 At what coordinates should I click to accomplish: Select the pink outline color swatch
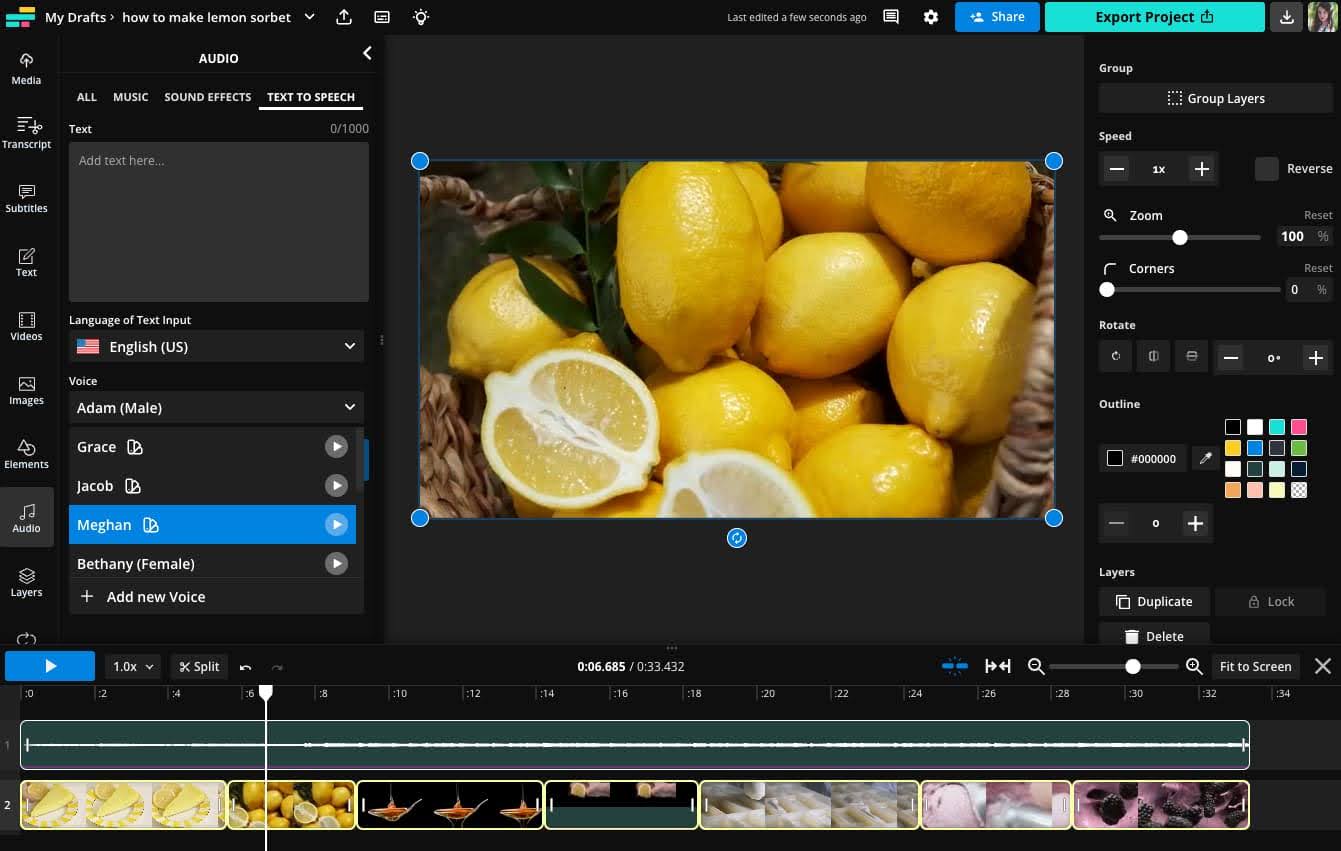pyautogui.click(x=1299, y=427)
